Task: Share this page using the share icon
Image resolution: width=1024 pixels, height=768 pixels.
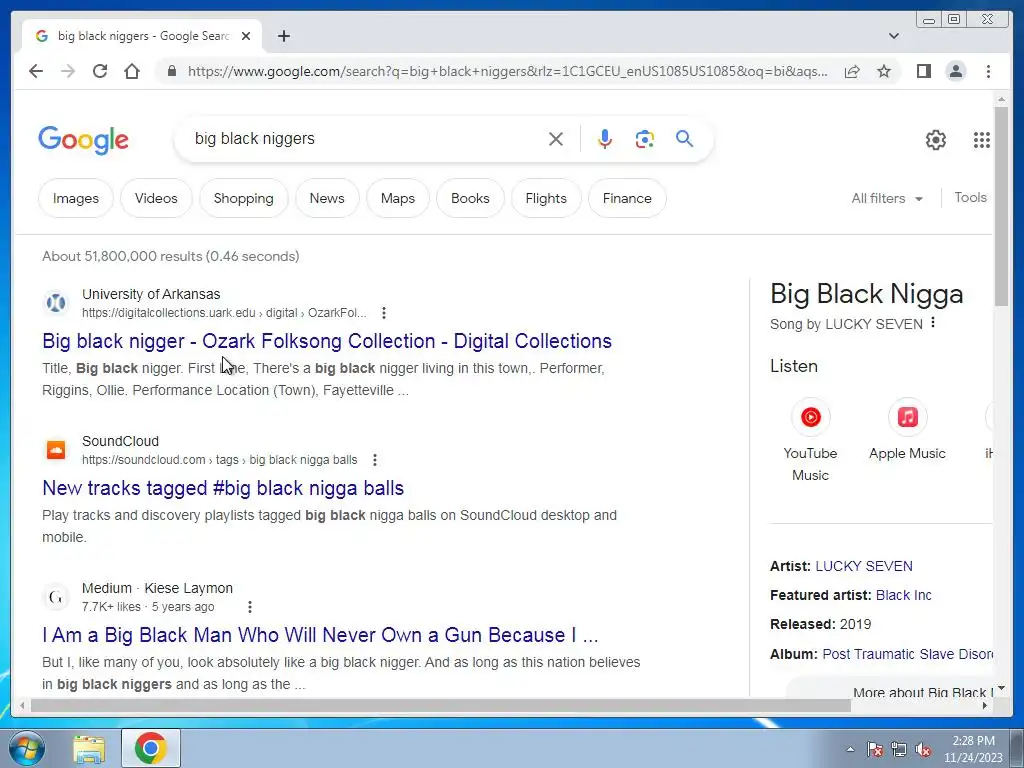Action: point(852,71)
